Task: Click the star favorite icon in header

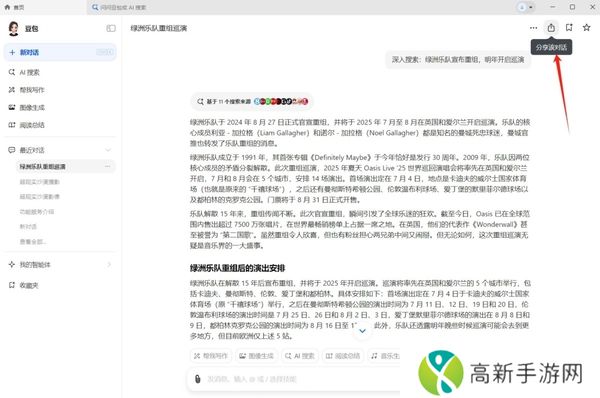Action: 586,28
